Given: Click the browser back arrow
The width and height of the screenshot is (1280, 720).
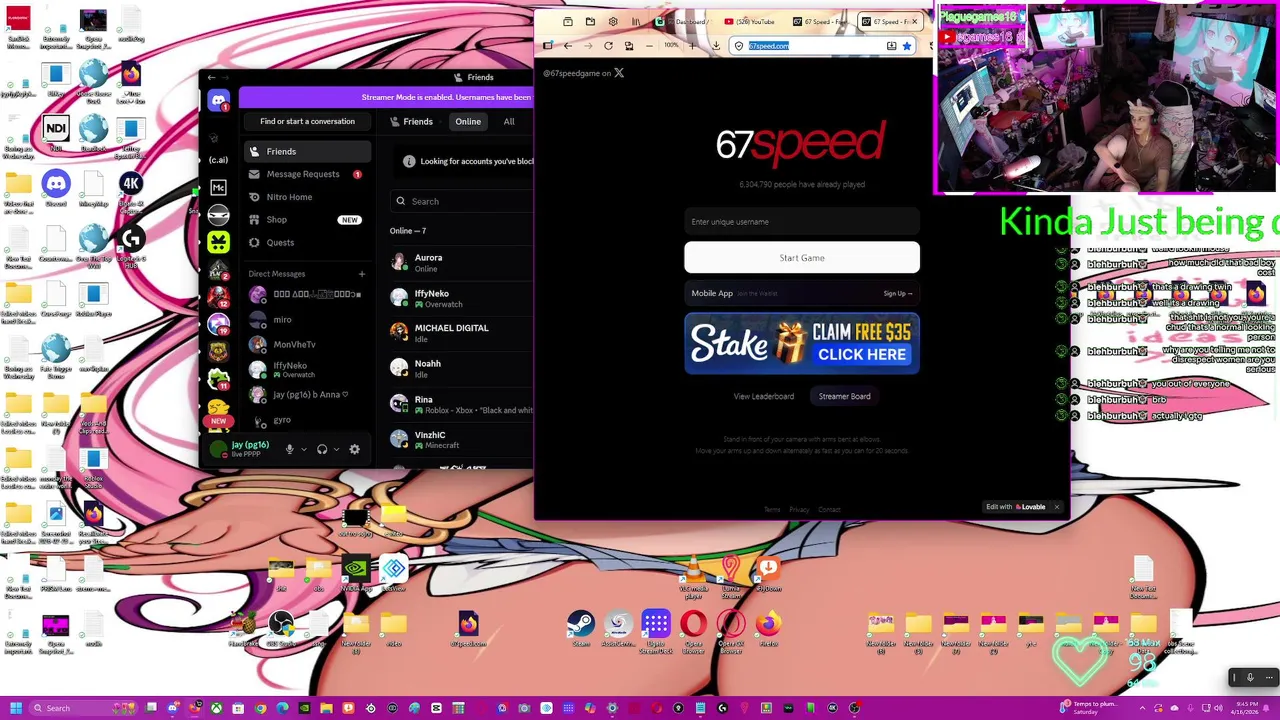Looking at the screenshot, I should tap(567, 46).
